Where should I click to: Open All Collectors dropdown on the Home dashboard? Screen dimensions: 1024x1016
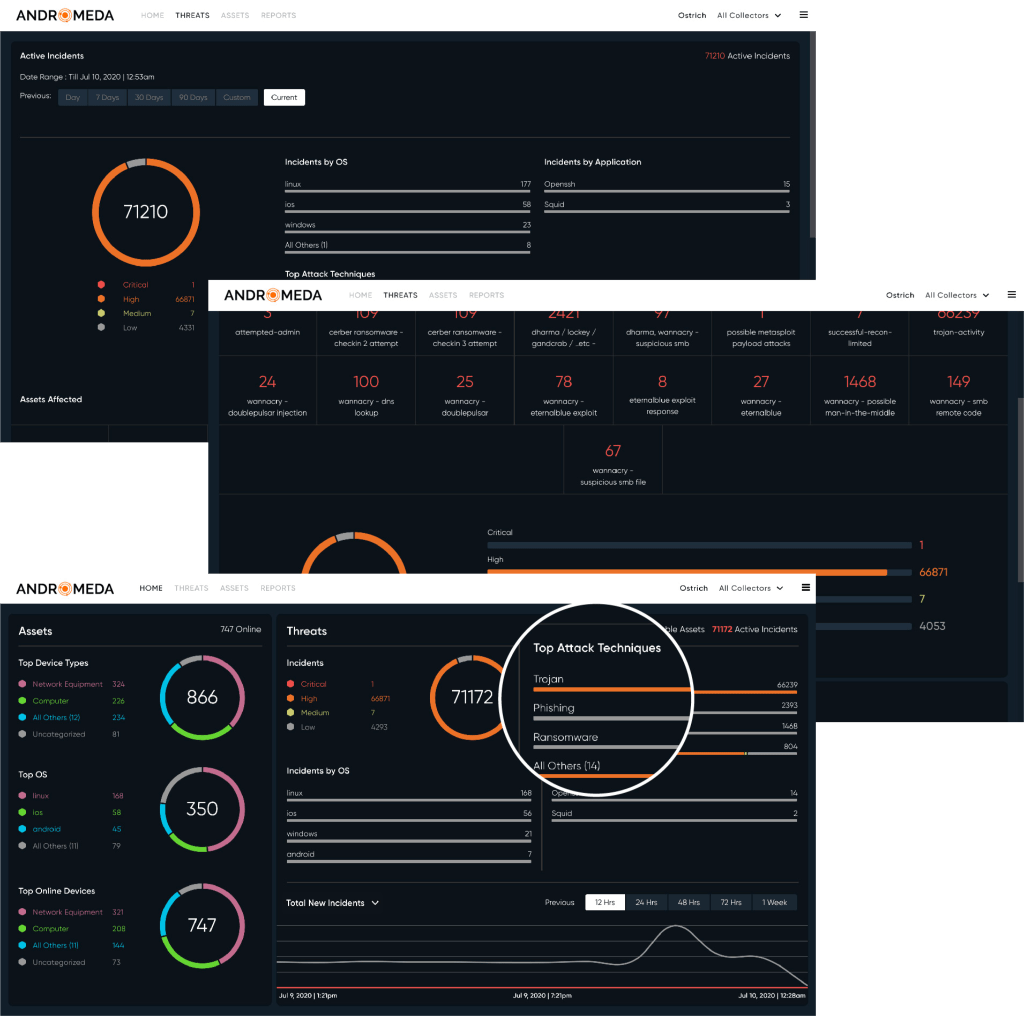pyautogui.click(x=744, y=588)
